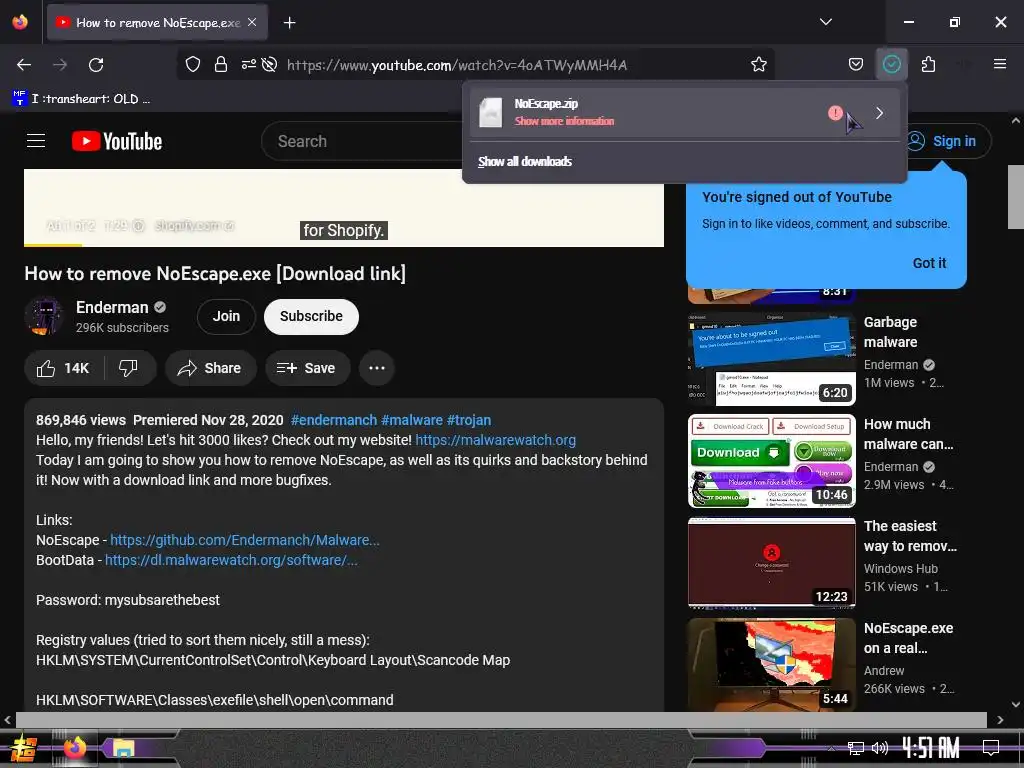Open the Start menu on the taskbar

pyautogui.click(x=24, y=748)
